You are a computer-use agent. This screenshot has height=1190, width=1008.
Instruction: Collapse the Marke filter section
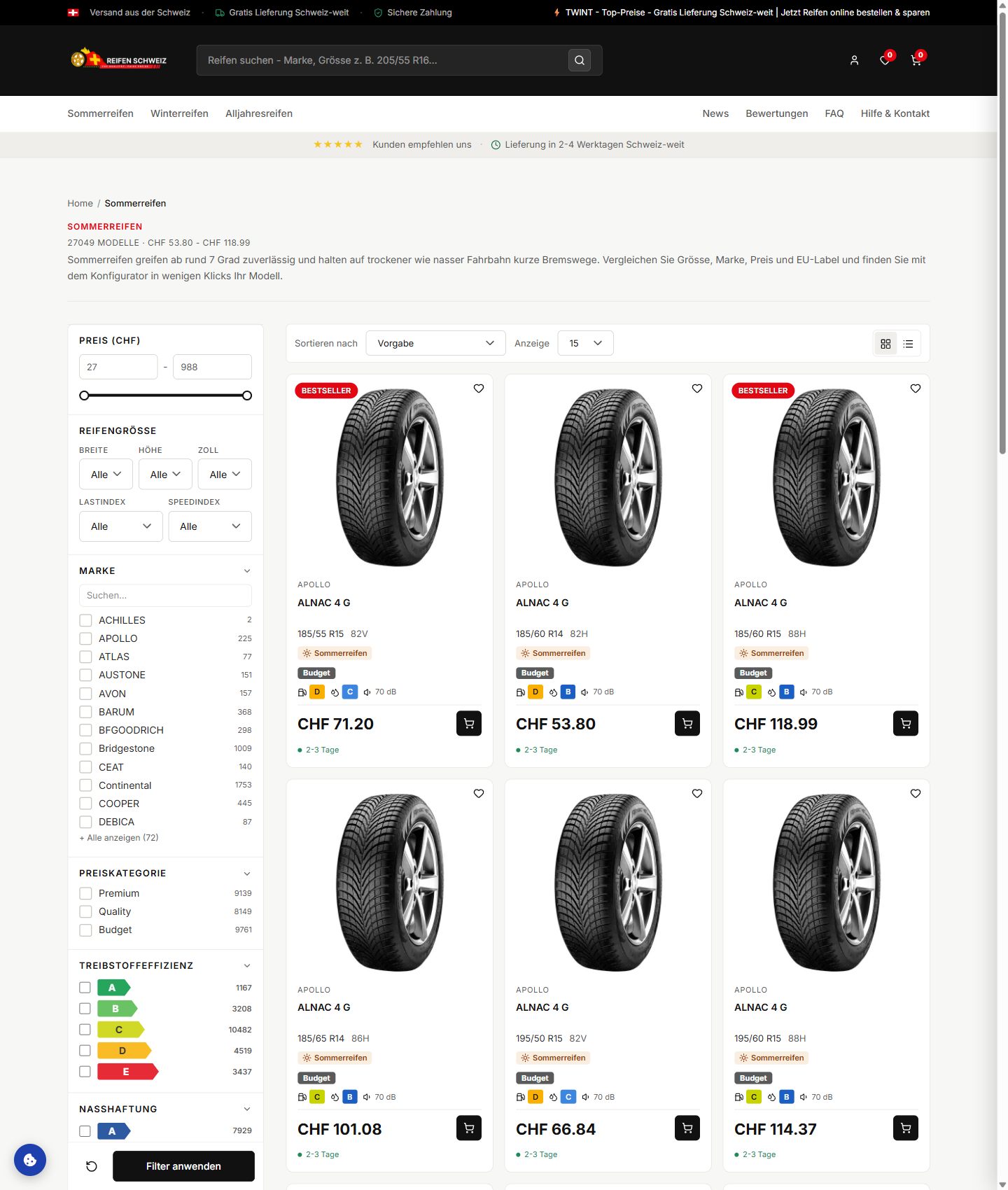point(247,571)
